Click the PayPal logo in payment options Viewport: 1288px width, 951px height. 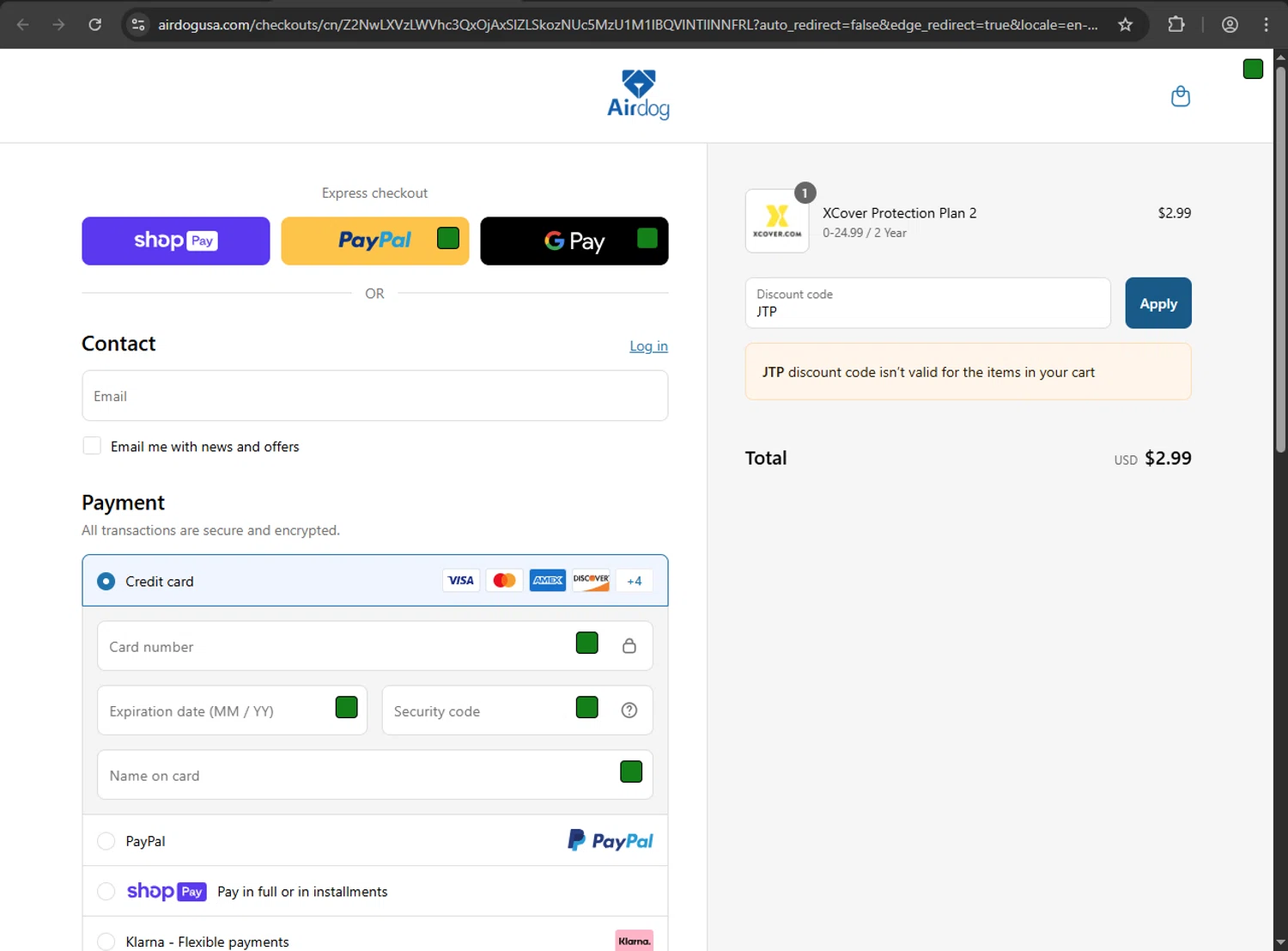(611, 840)
